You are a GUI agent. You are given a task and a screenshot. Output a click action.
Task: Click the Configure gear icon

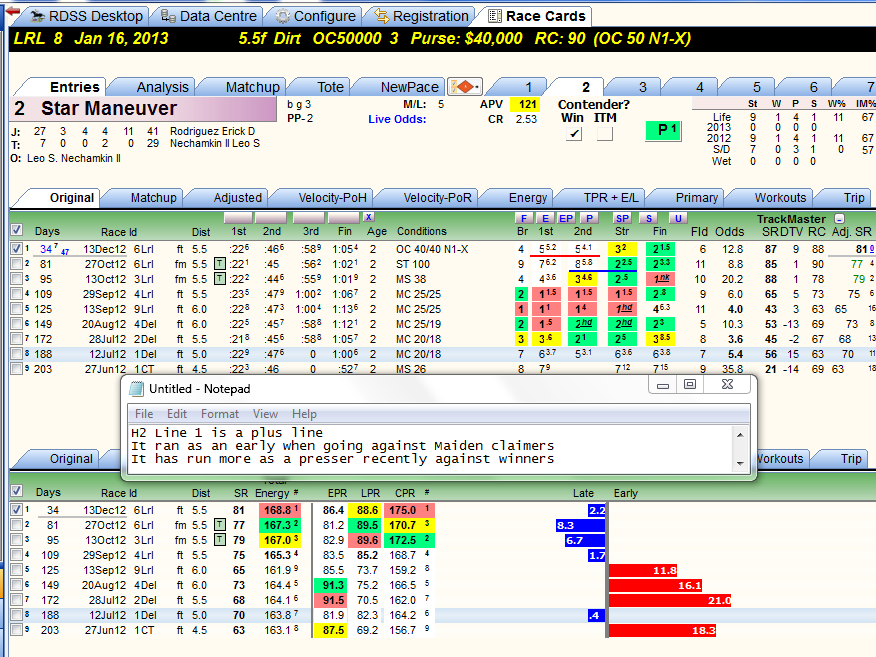(283, 17)
